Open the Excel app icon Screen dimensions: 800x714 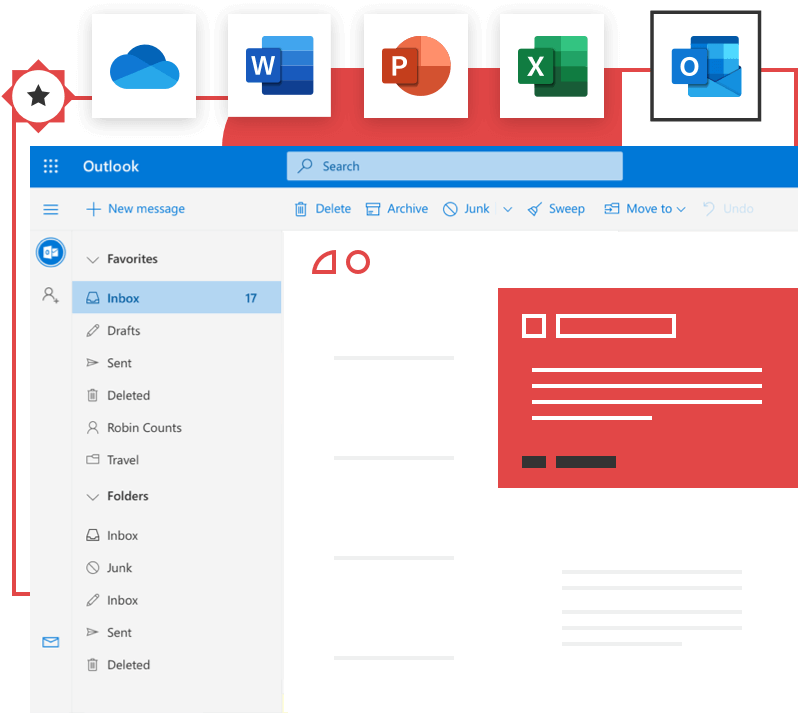pos(551,67)
